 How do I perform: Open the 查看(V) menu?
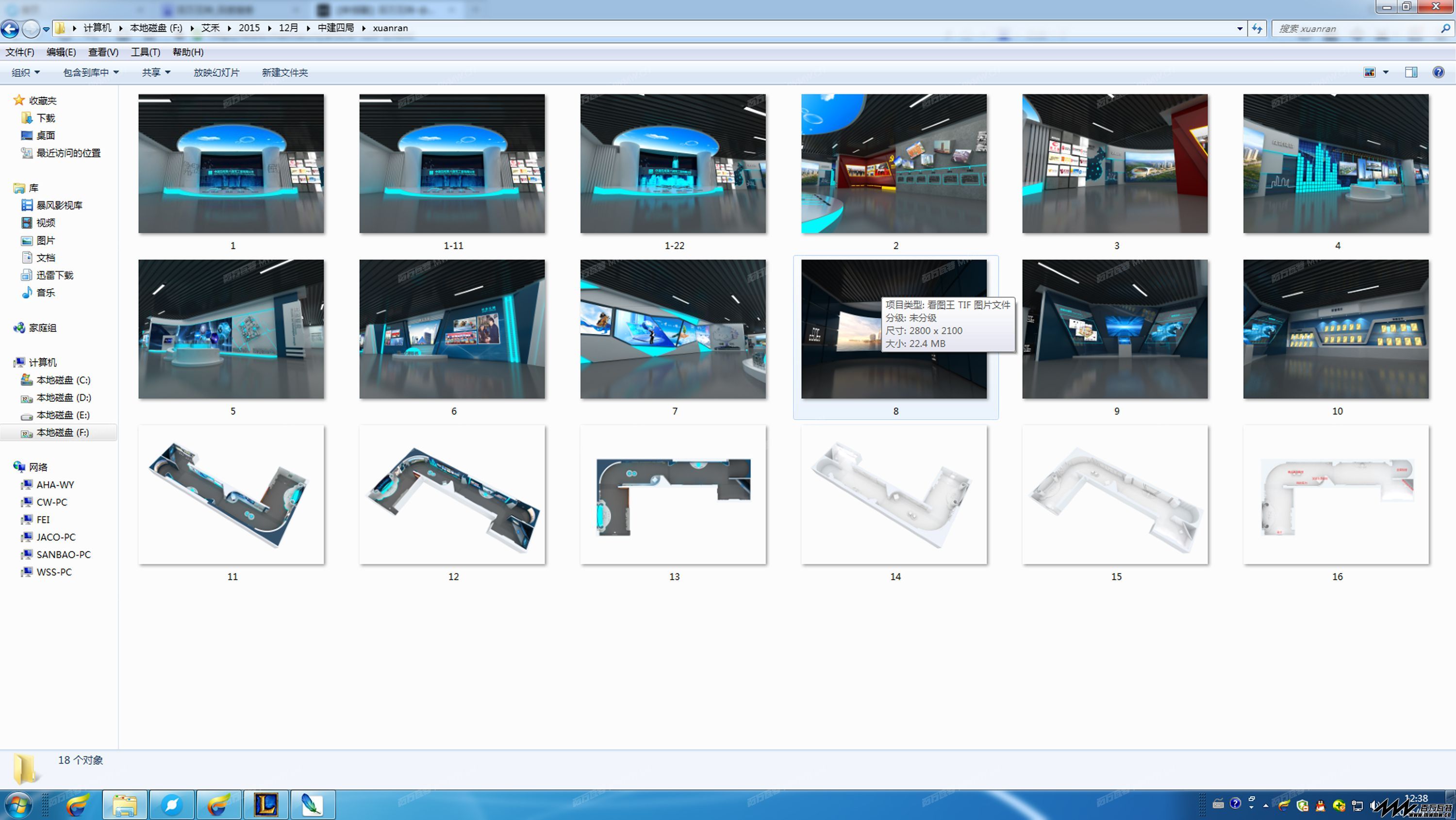(x=103, y=52)
